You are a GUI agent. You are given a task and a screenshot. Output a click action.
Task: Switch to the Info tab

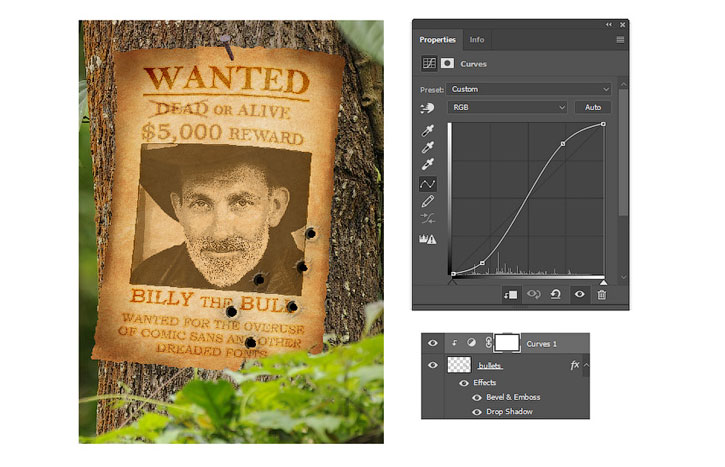point(477,40)
